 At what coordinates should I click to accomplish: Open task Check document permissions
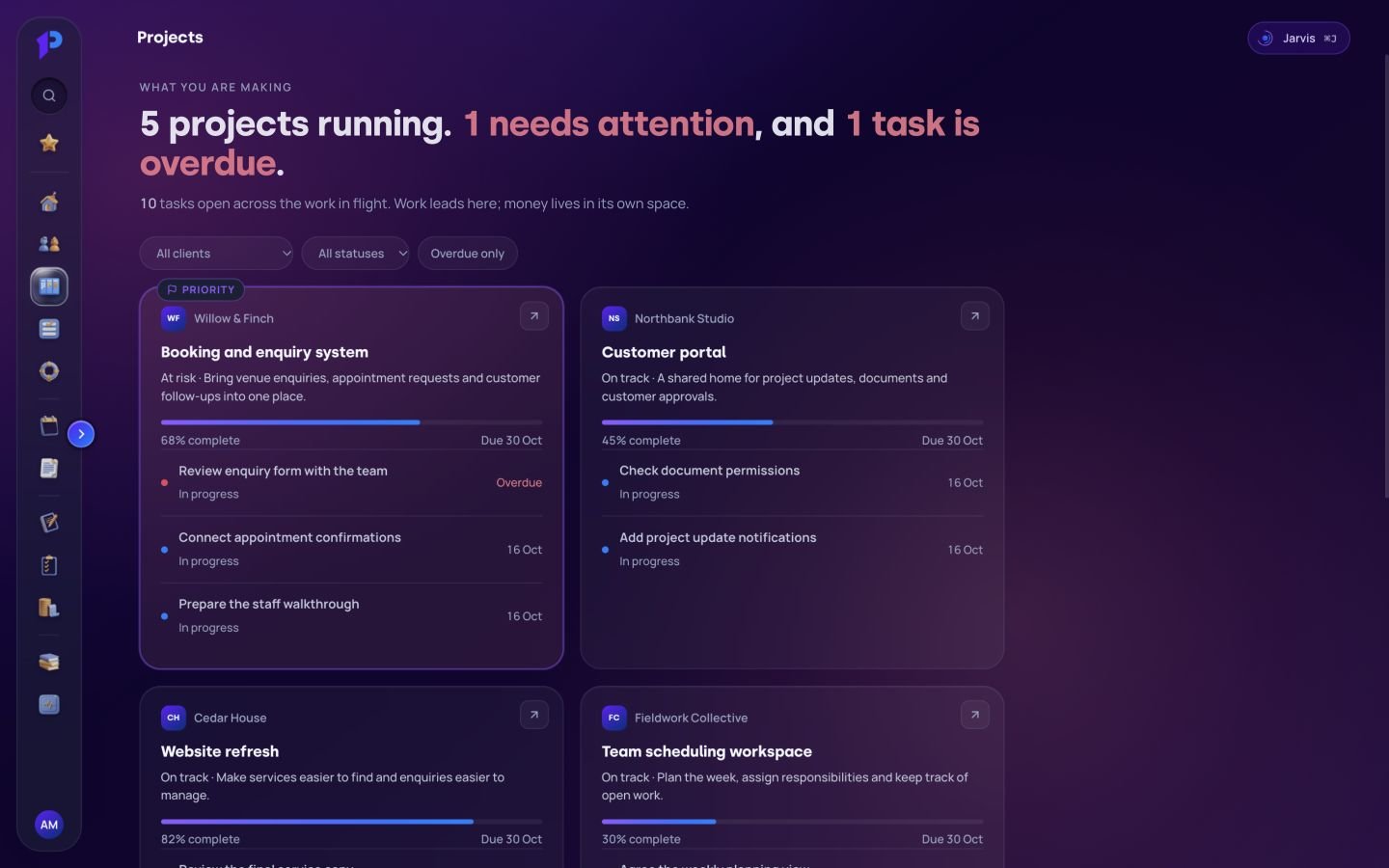792,482
